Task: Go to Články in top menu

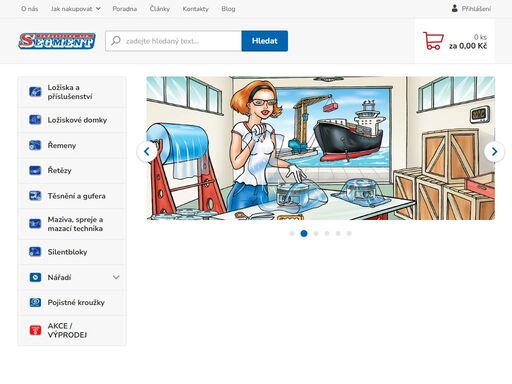Action: [x=160, y=9]
